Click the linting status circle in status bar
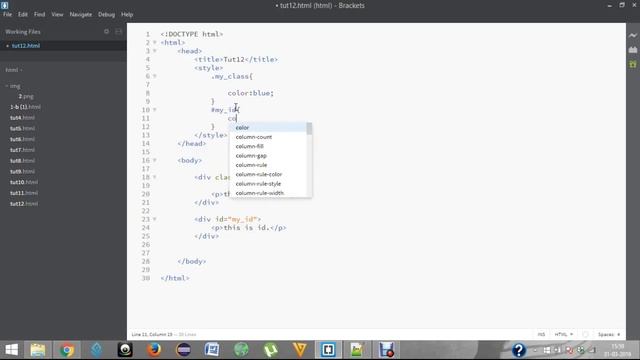Image resolution: width=640 pixels, height=360 pixels. (x=585, y=334)
